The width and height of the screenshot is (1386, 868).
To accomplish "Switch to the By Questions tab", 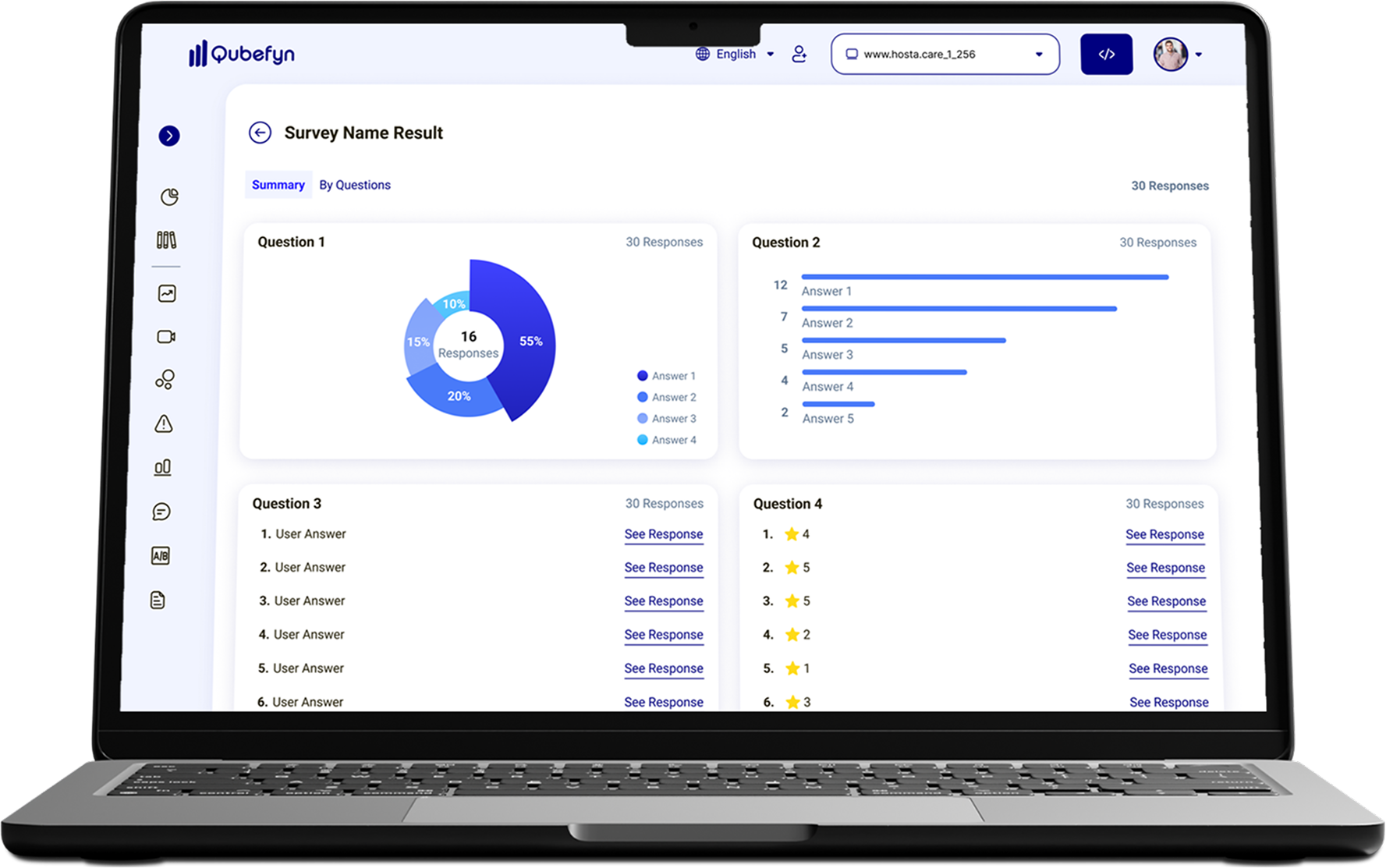I will point(355,185).
